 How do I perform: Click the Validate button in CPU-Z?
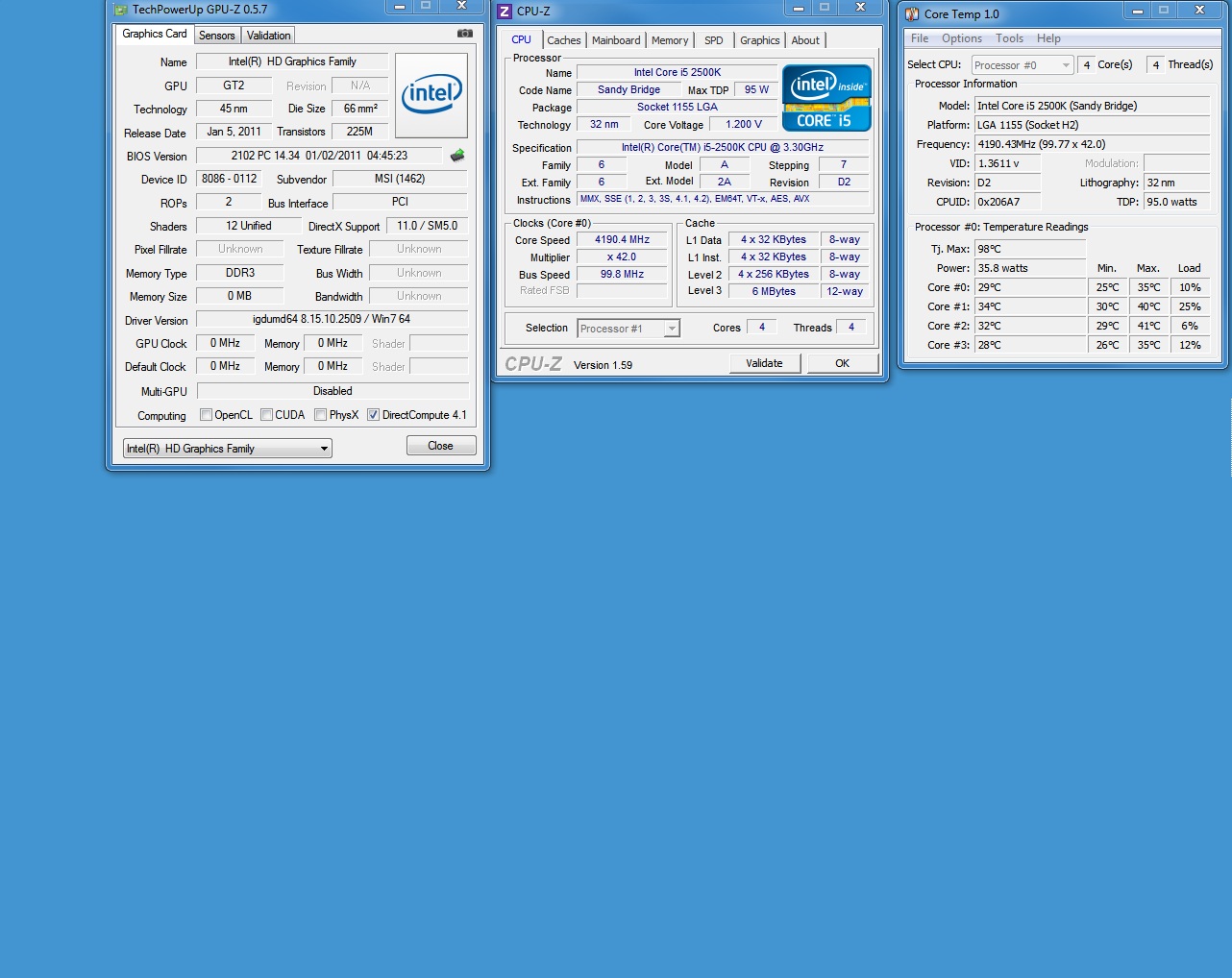[x=764, y=363]
